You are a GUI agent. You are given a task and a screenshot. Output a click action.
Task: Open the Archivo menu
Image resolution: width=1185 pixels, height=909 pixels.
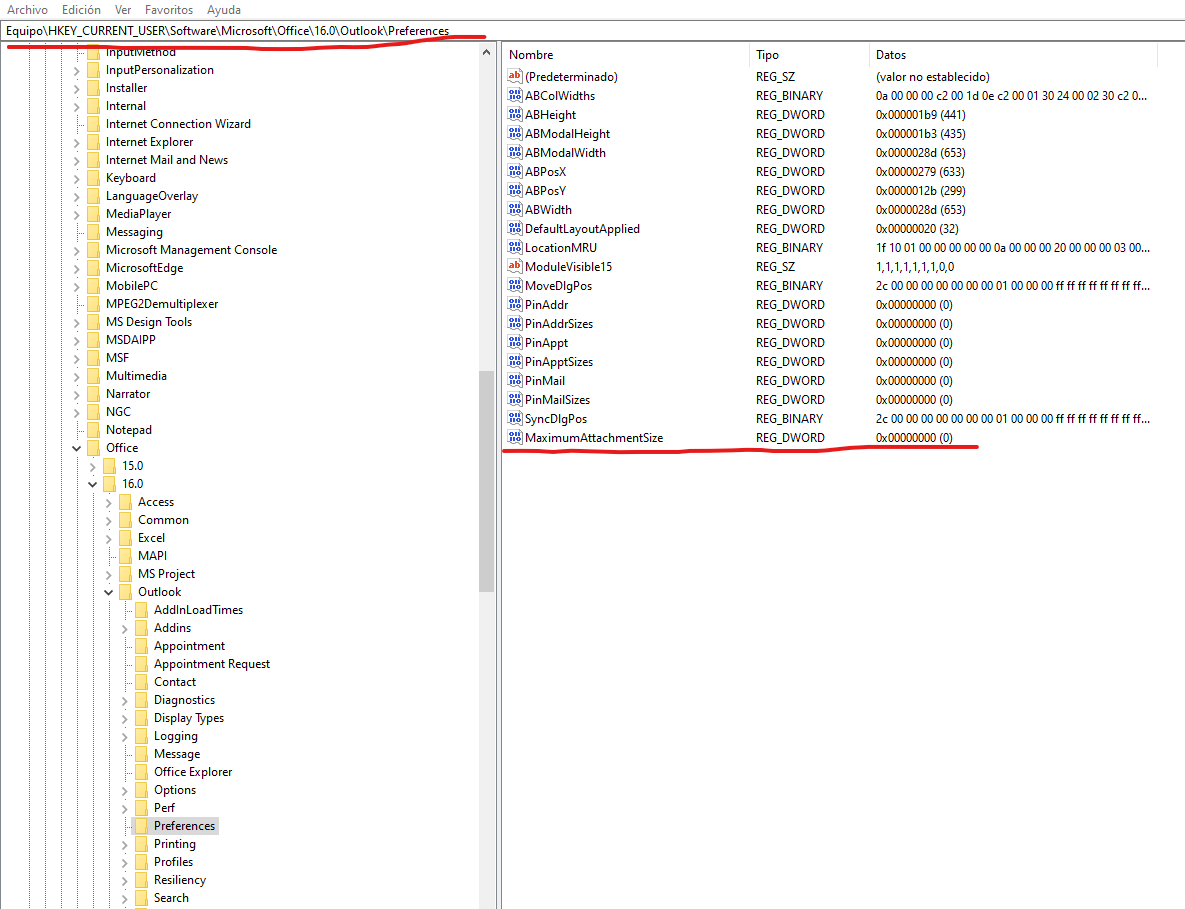coord(27,10)
